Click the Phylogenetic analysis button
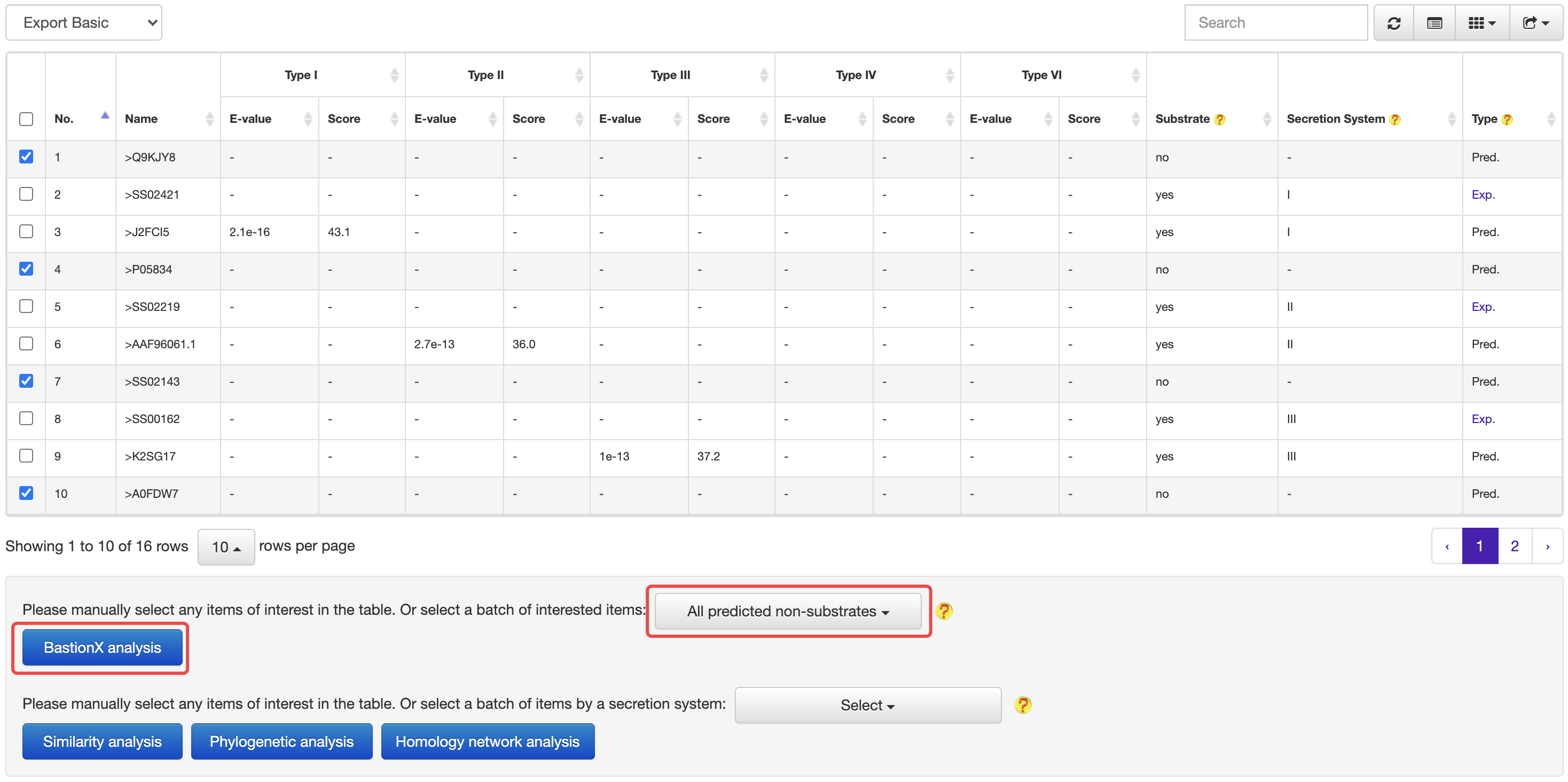The image size is (1568, 782). 281,741
